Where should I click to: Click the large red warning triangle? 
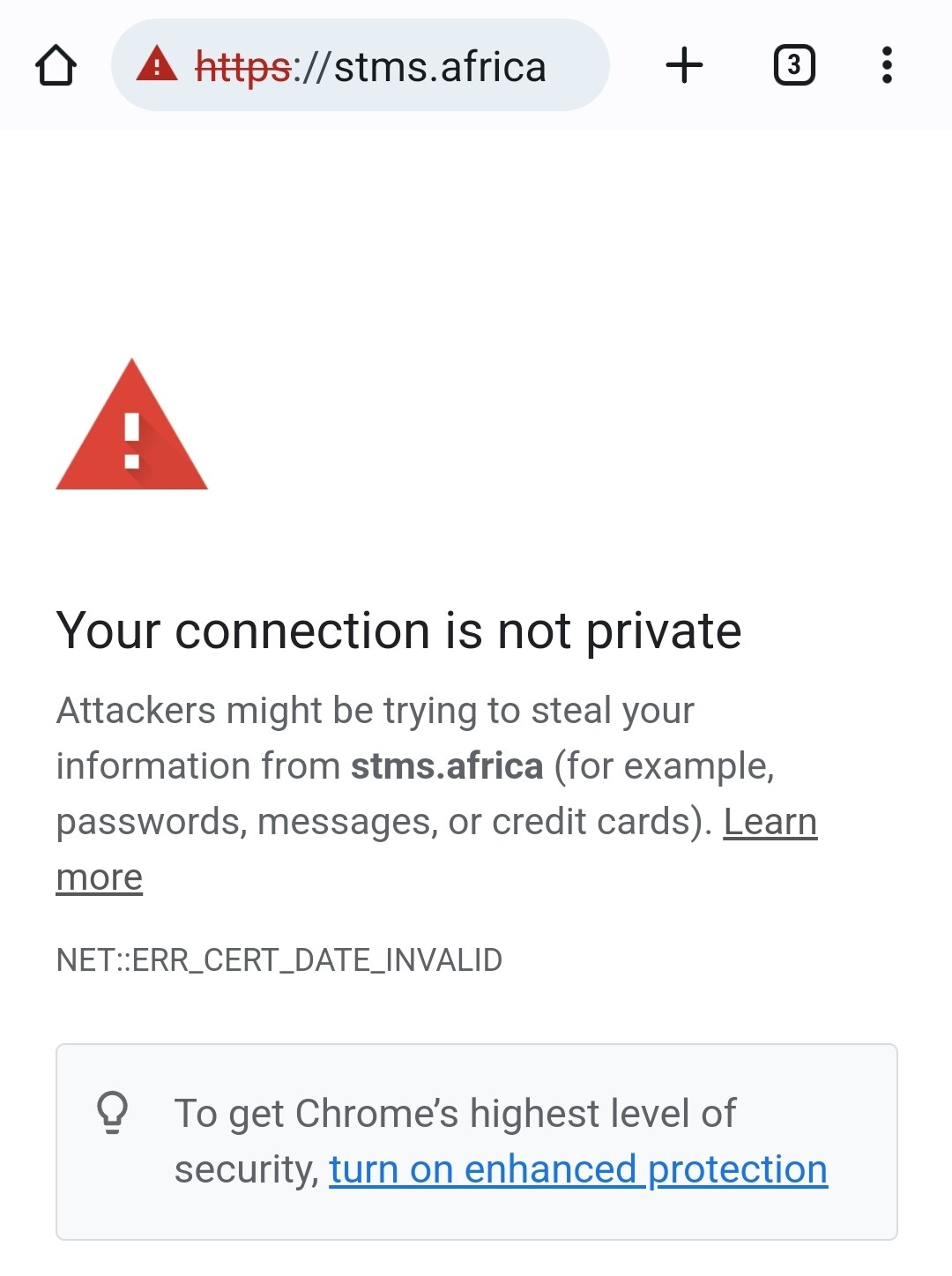click(x=132, y=429)
